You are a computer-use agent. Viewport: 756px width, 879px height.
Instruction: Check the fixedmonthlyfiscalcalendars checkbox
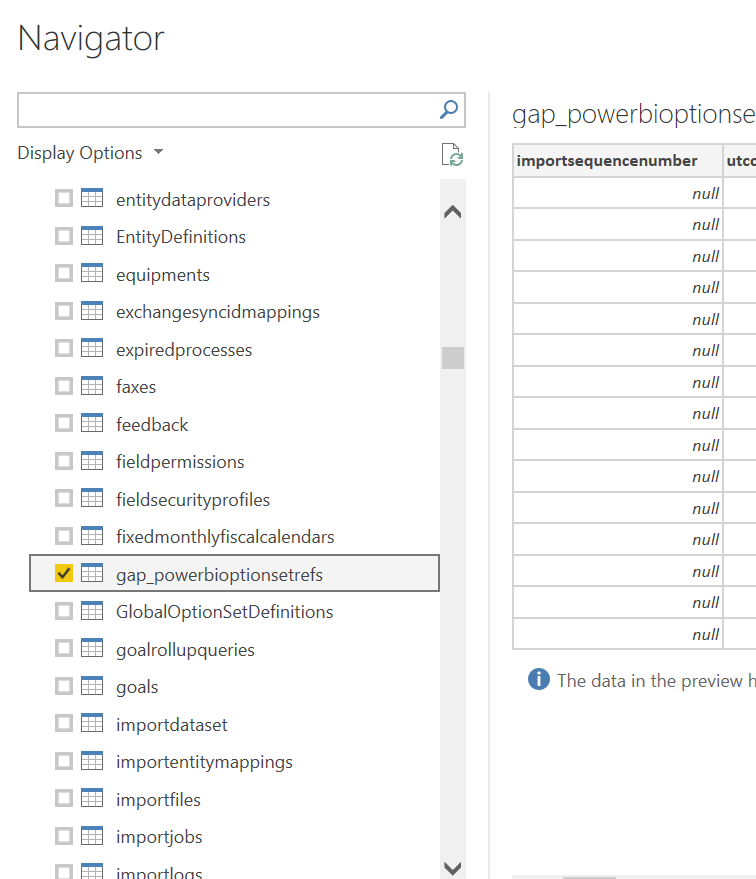pos(64,536)
